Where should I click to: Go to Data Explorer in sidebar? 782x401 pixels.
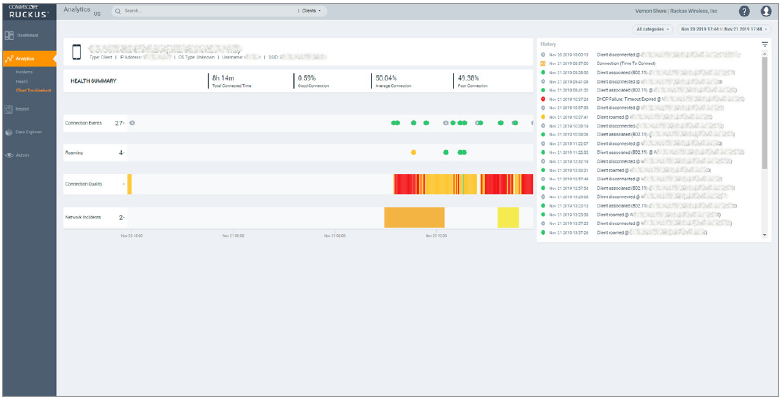click(x=28, y=132)
